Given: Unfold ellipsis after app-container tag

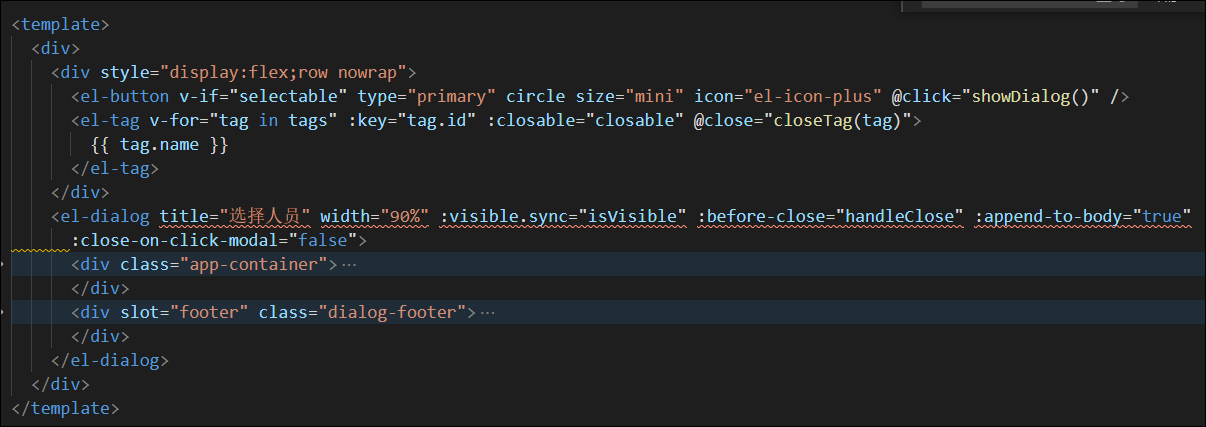Looking at the screenshot, I should (348, 265).
